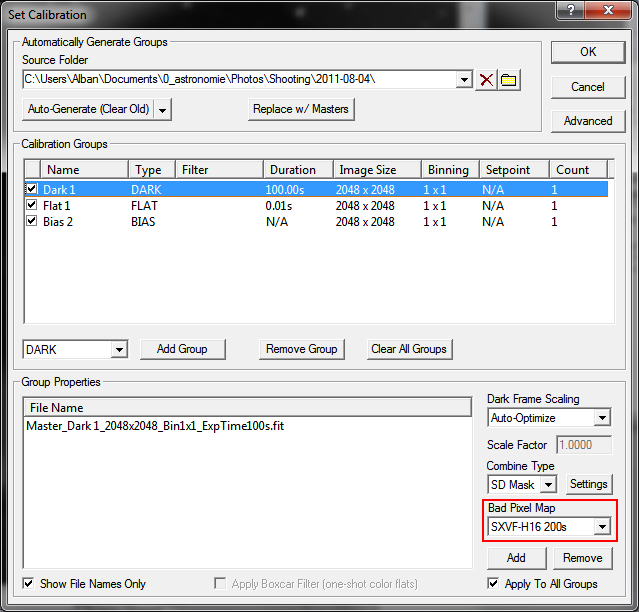Close the Set Calibration dialog
This screenshot has width=639, height=612.
(x=608, y=9)
